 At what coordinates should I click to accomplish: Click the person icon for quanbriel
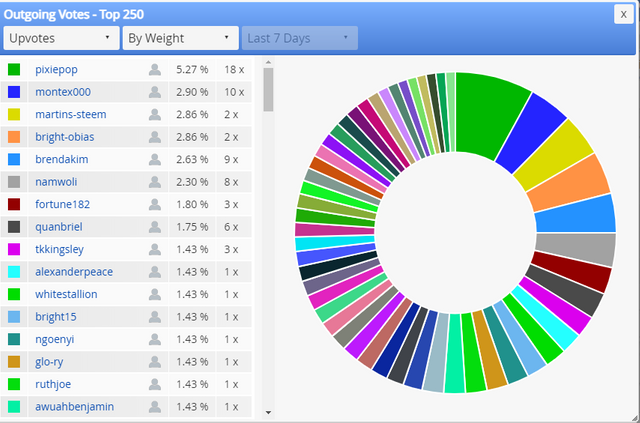pyautogui.click(x=155, y=227)
